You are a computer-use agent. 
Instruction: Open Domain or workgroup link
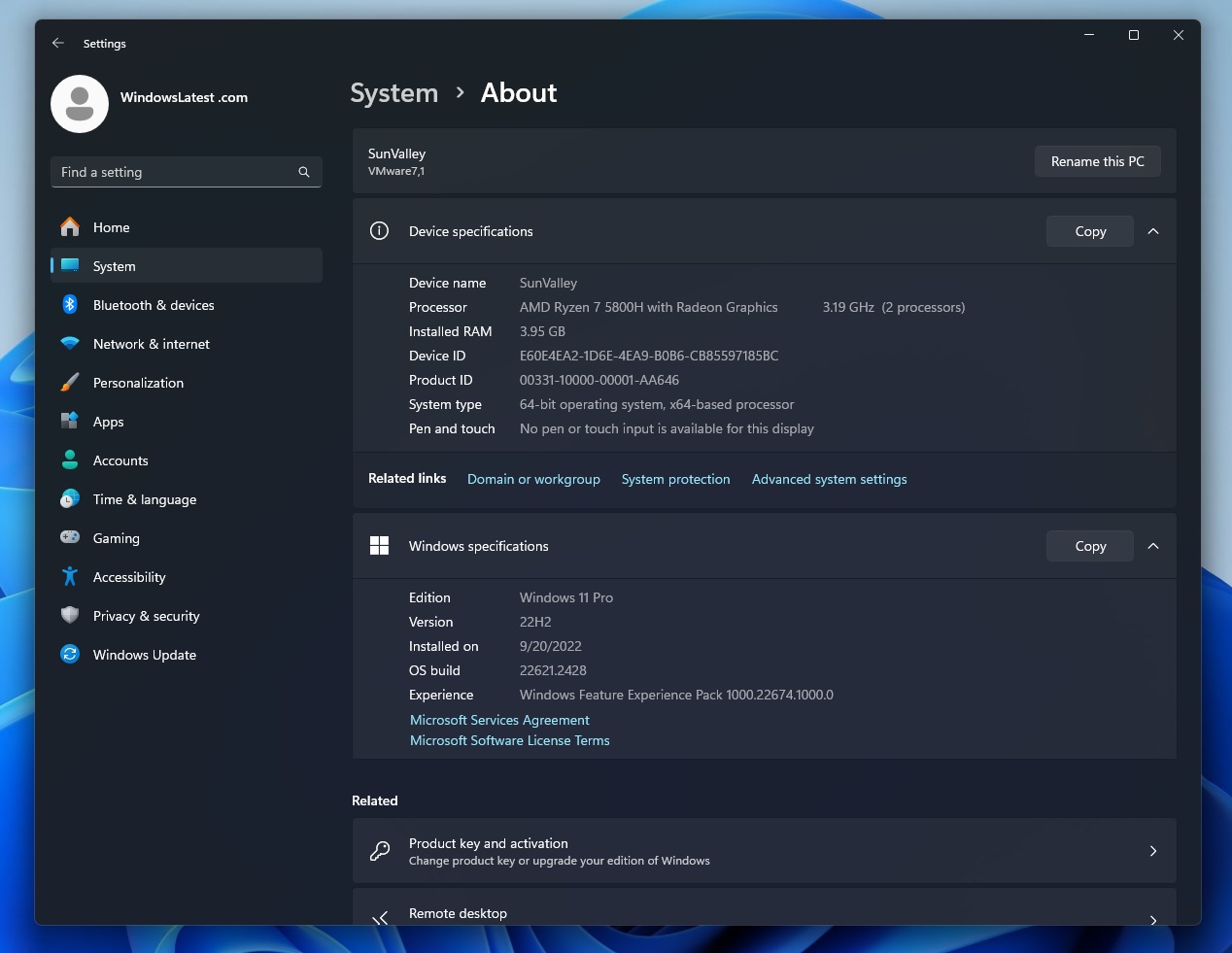click(x=533, y=479)
